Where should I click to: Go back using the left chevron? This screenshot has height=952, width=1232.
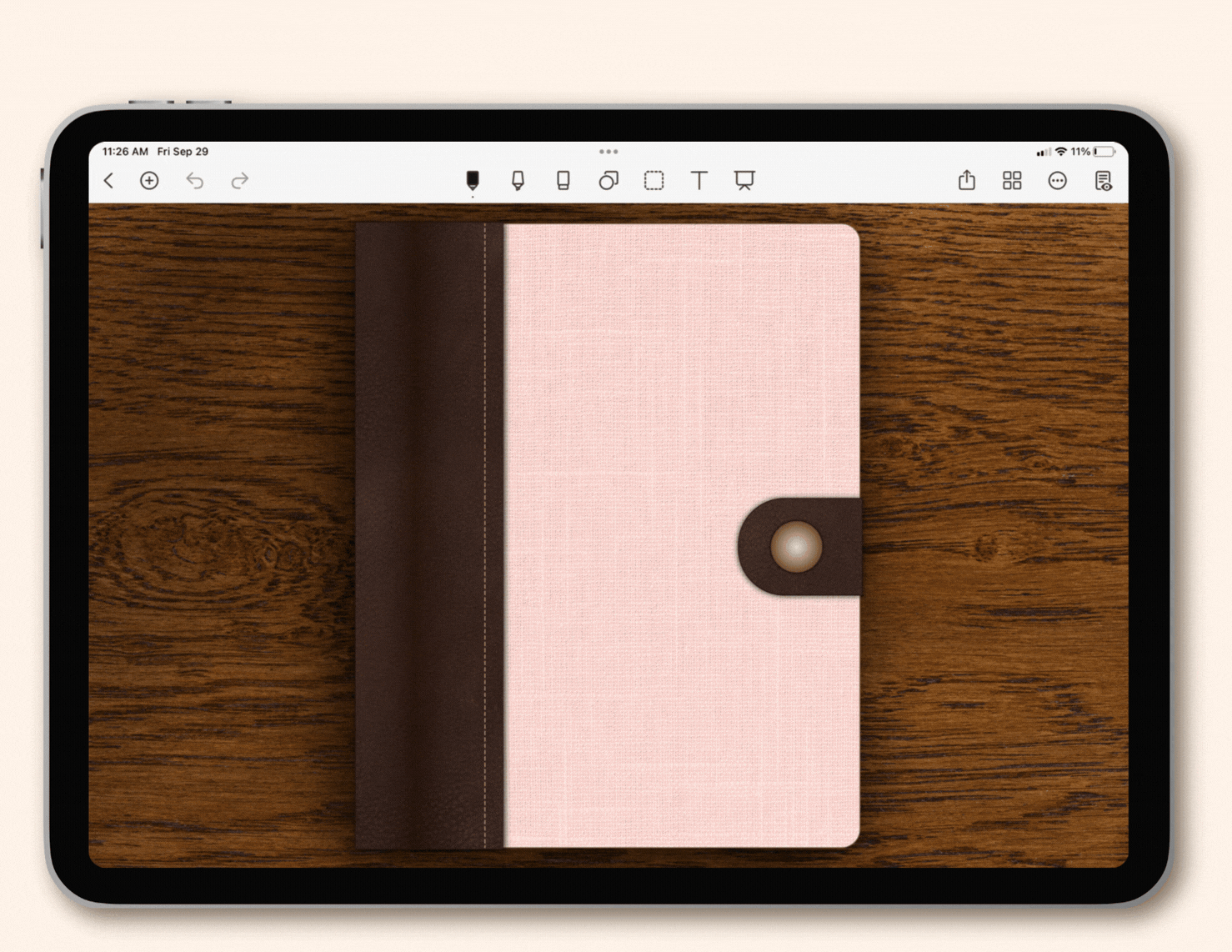click(x=108, y=180)
